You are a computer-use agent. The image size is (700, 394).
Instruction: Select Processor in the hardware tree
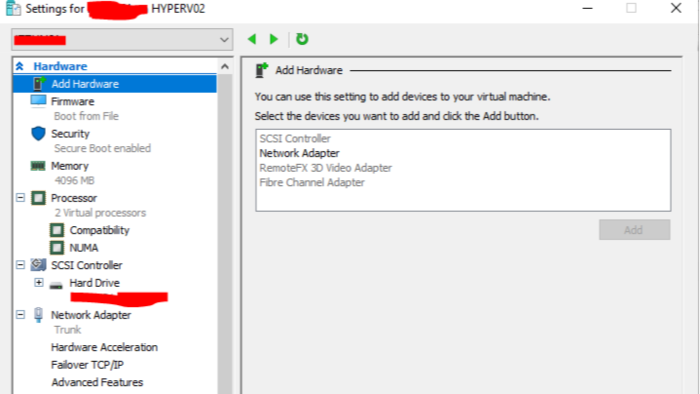(x=74, y=198)
